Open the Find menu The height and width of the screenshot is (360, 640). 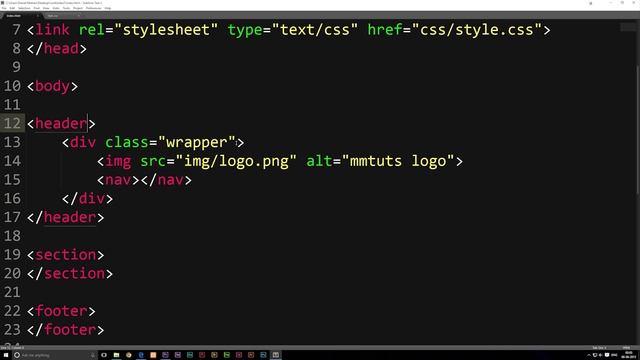37,8
